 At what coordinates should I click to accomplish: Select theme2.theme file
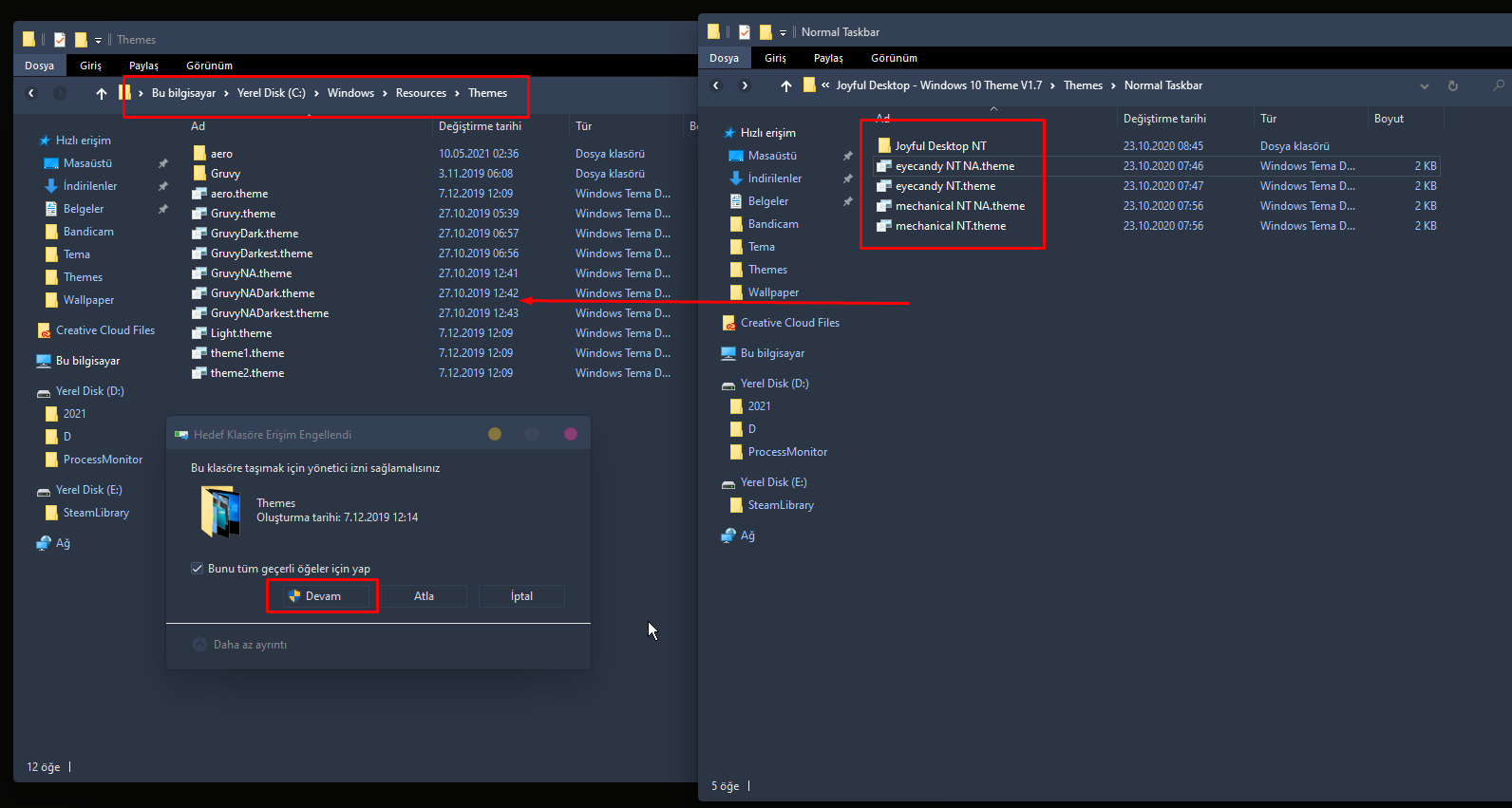click(247, 373)
